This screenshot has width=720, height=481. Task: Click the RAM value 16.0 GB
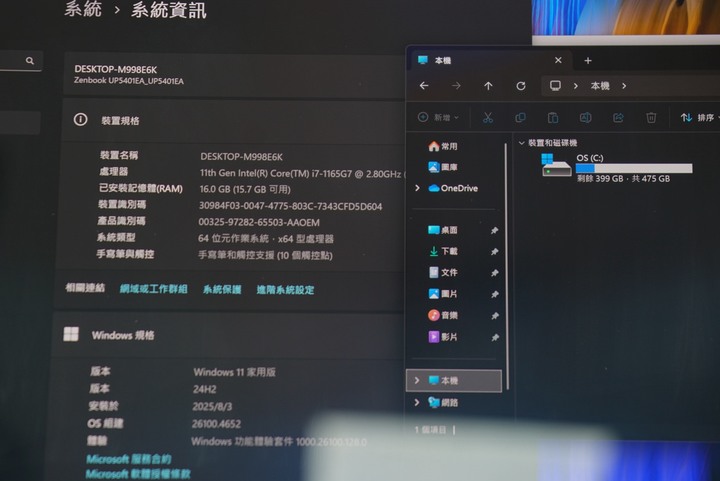point(245,189)
